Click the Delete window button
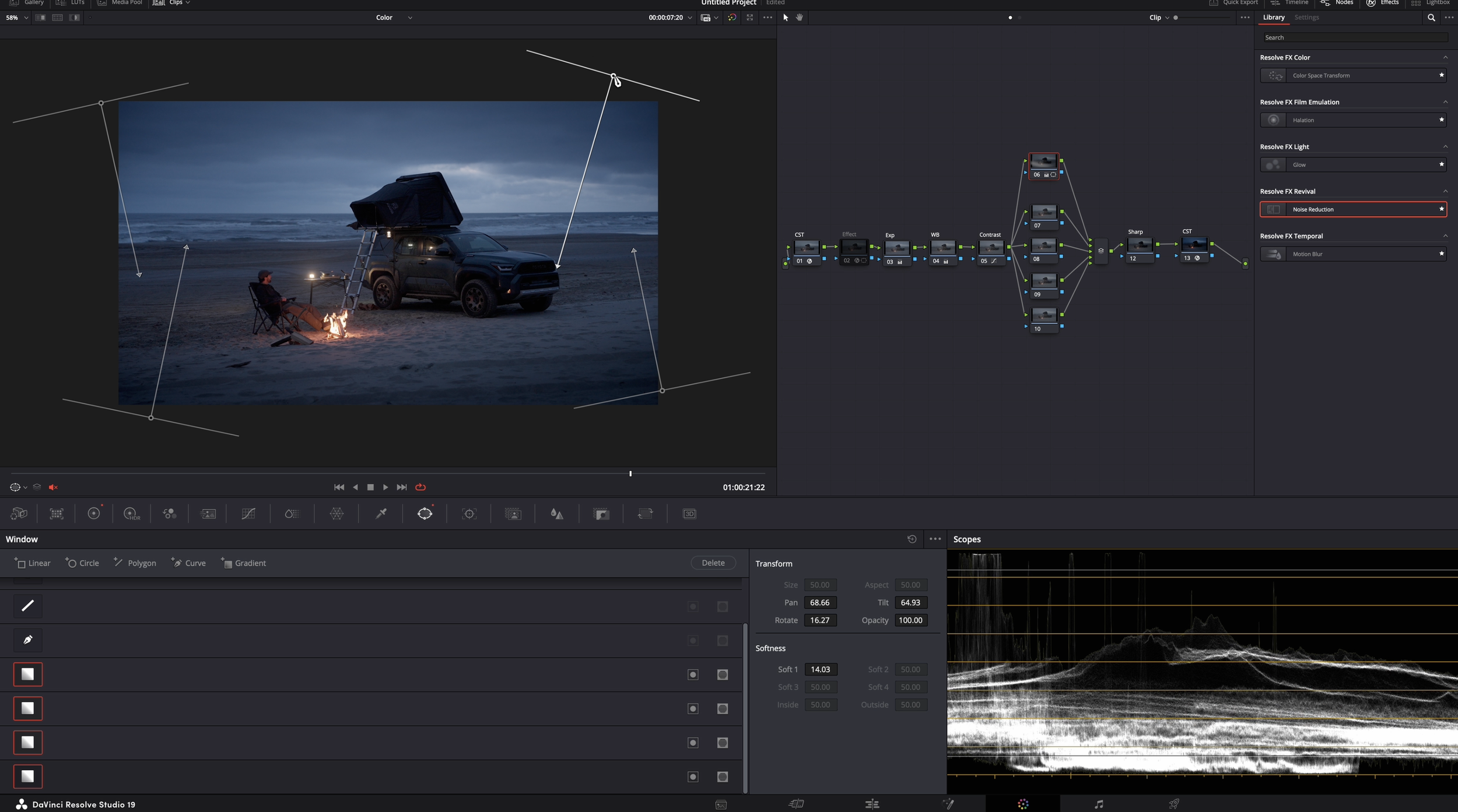1458x812 pixels. coord(713,563)
